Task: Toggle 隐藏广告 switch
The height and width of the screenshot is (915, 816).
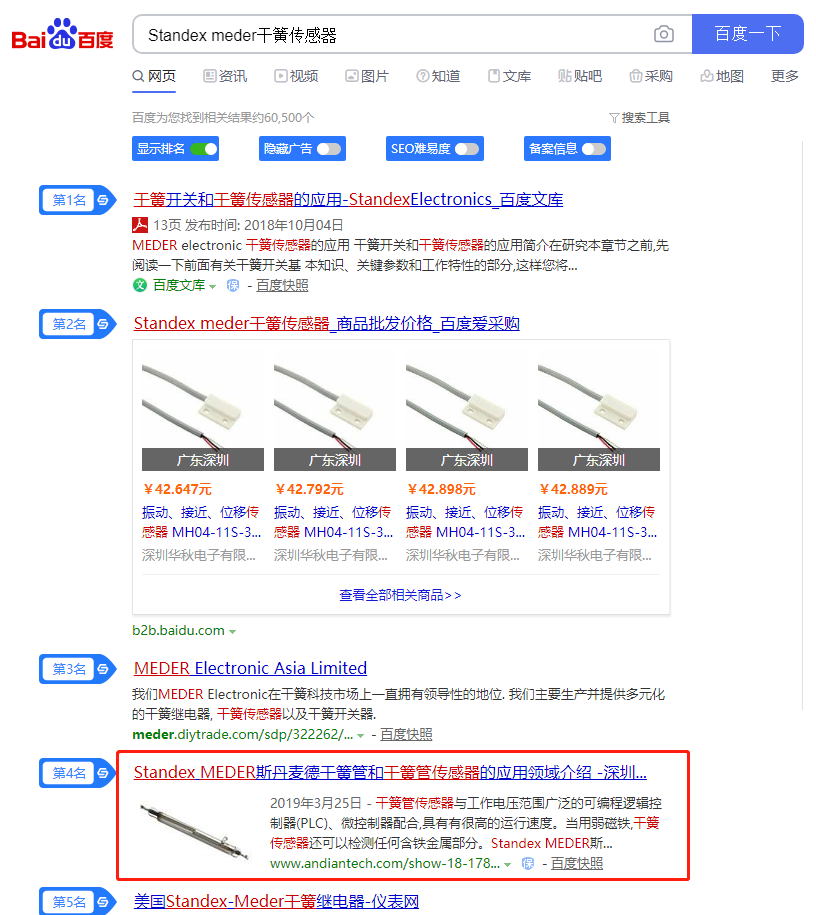Action: (x=329, y=149)
